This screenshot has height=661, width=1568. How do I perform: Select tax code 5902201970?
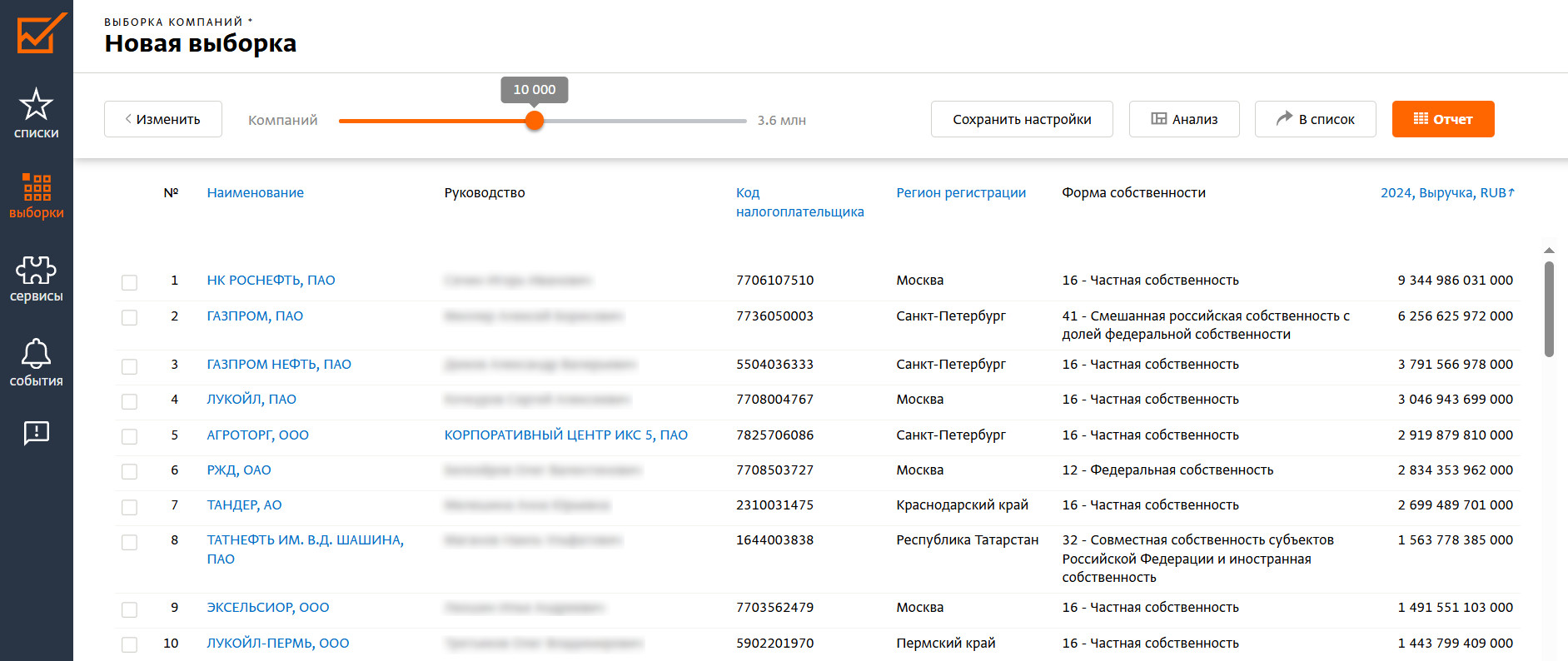tap(774, 643)
